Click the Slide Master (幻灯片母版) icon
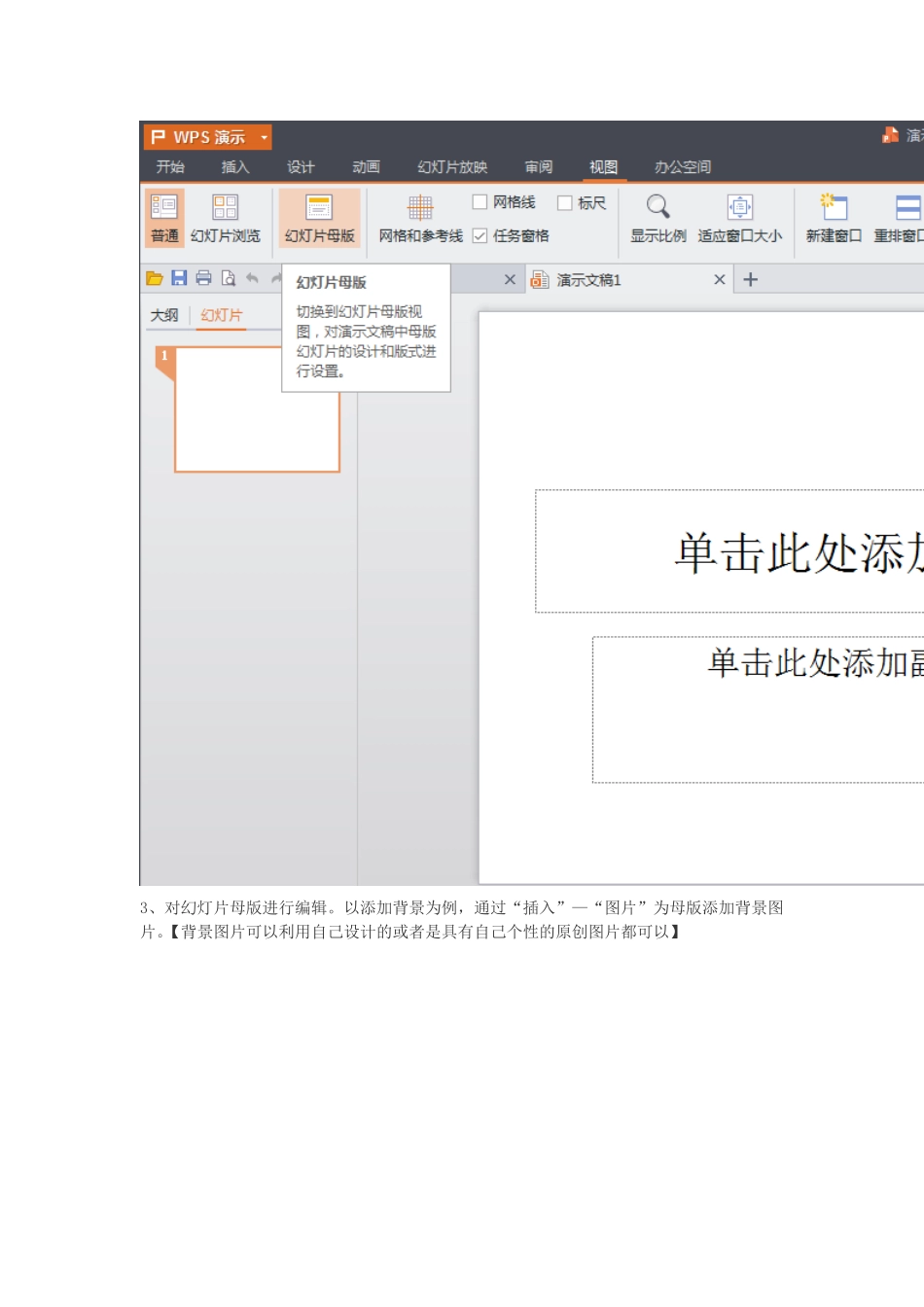Image resolution: width=924 pixels, height=1307 pixels. 319,207
